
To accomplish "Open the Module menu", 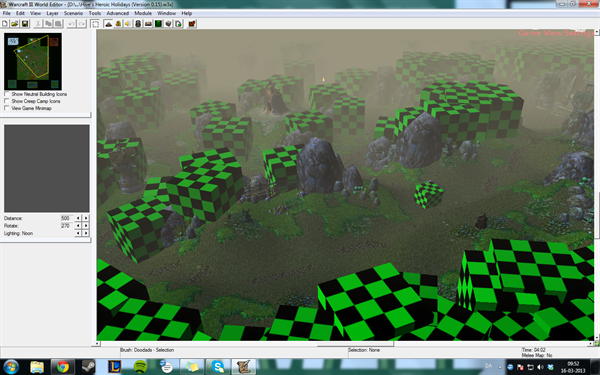I will click(x=143, y=13).
